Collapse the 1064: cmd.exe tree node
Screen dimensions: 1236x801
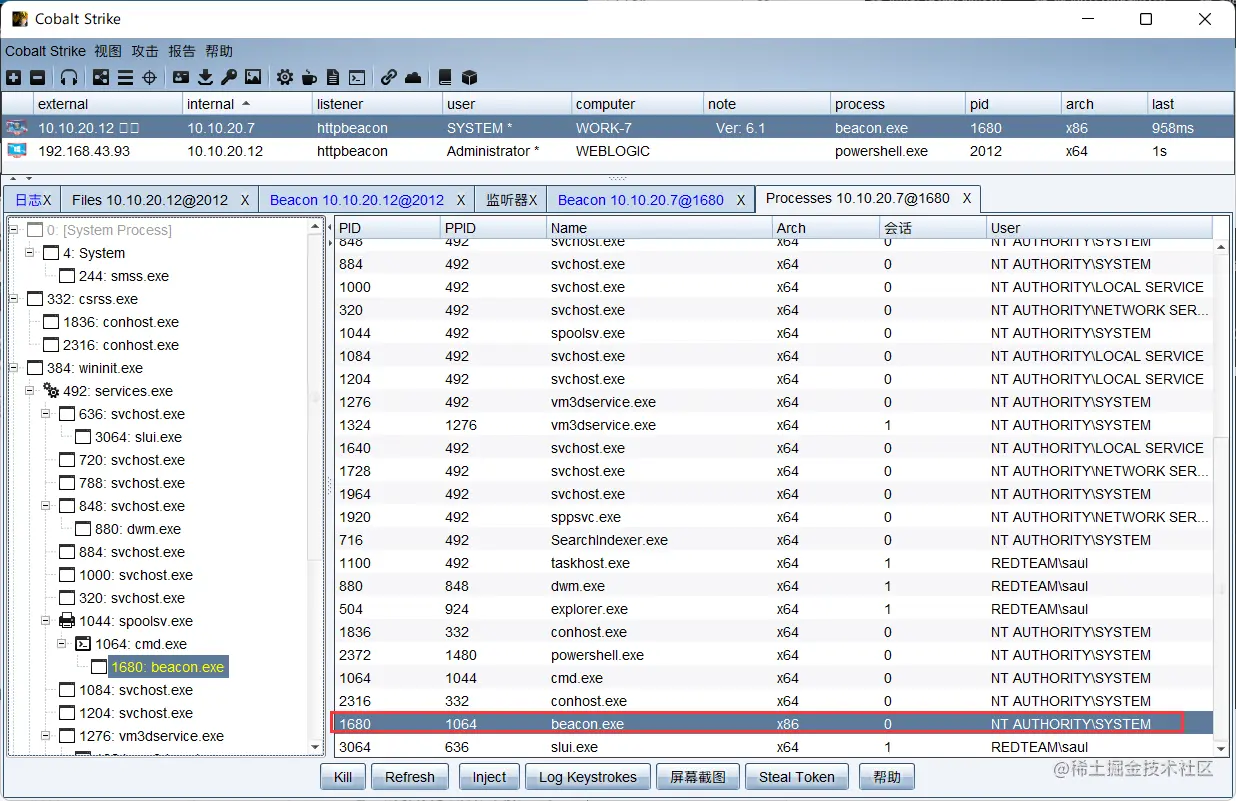[62, 644]
